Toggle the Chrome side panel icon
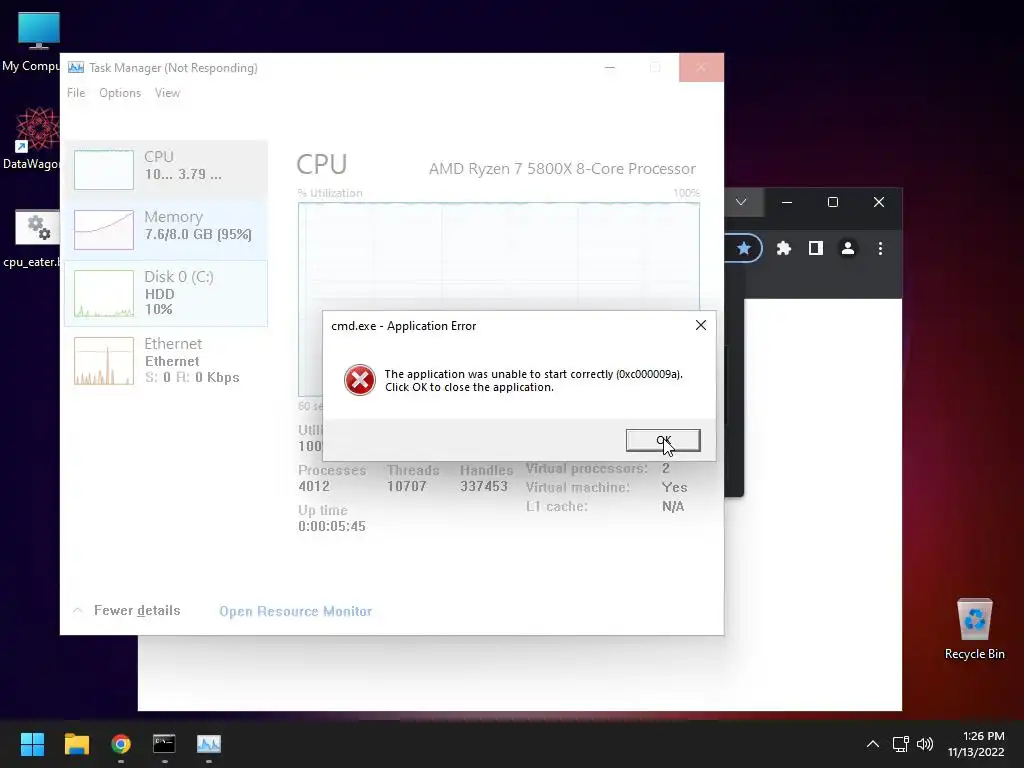Viewport: 1024px width, 768px height. [x=816, y=248]
